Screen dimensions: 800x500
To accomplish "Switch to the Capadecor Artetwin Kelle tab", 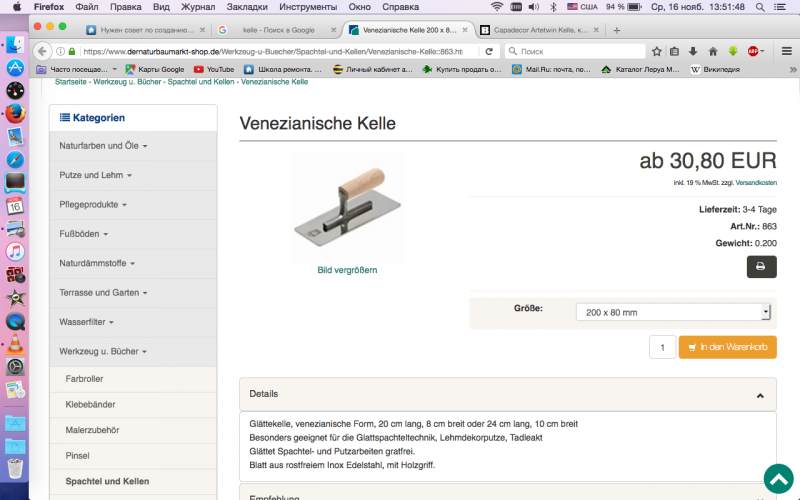I will [540, 30].
